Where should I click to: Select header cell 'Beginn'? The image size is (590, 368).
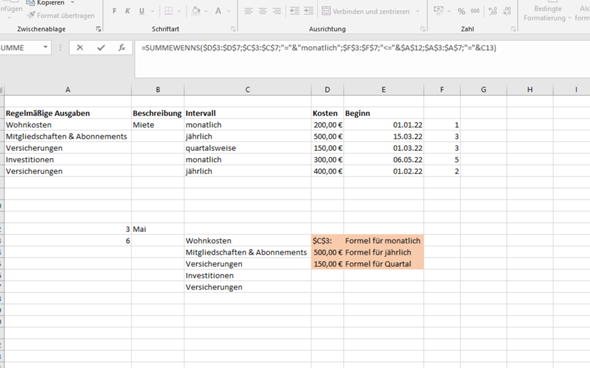click(383, 113)
